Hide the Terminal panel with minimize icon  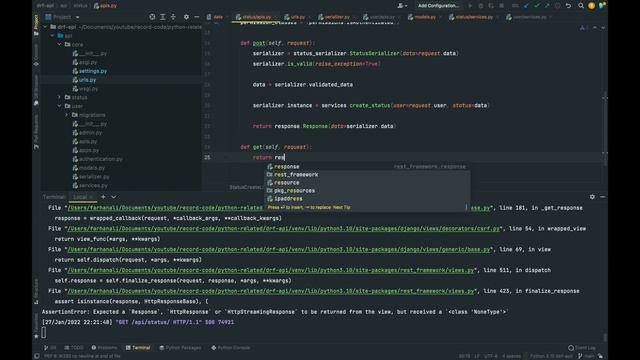click(x=602, y=197)
